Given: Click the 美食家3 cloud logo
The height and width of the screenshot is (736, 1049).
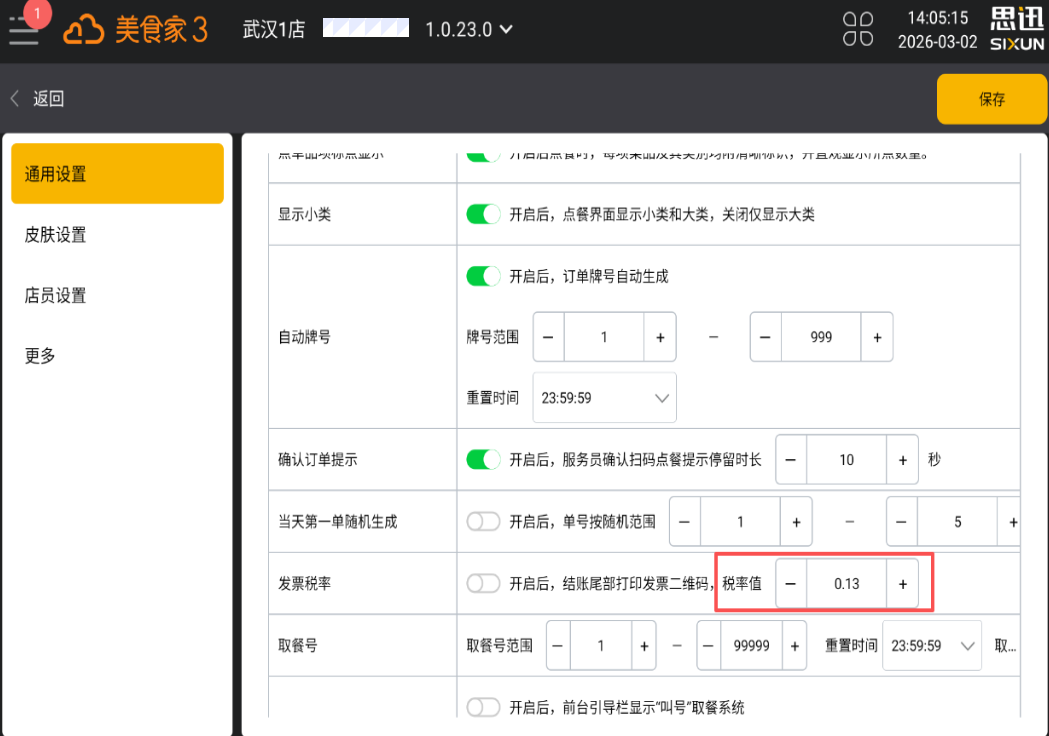Looking at the screenshot, I should tap(136, 30).
